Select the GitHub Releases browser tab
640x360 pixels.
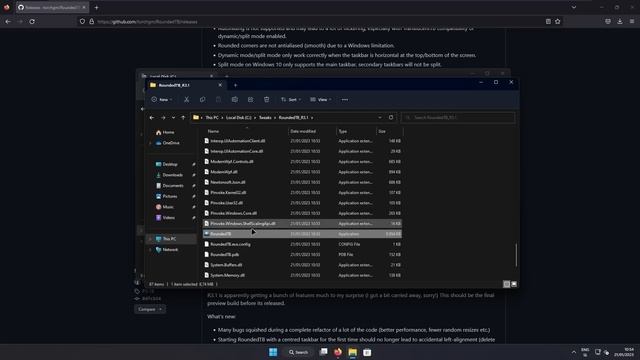(x=51, y=7)
